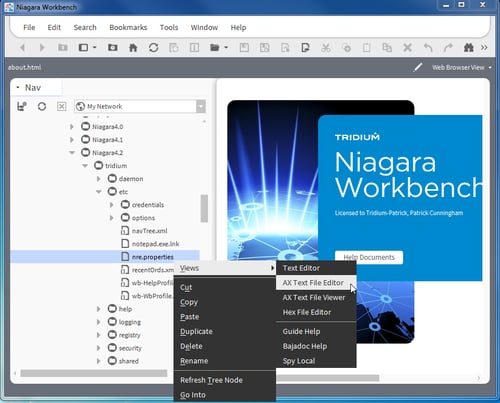500x403 pixels.
Task: Select navTree.xml in the tree
Action: (x=149, y=231)
